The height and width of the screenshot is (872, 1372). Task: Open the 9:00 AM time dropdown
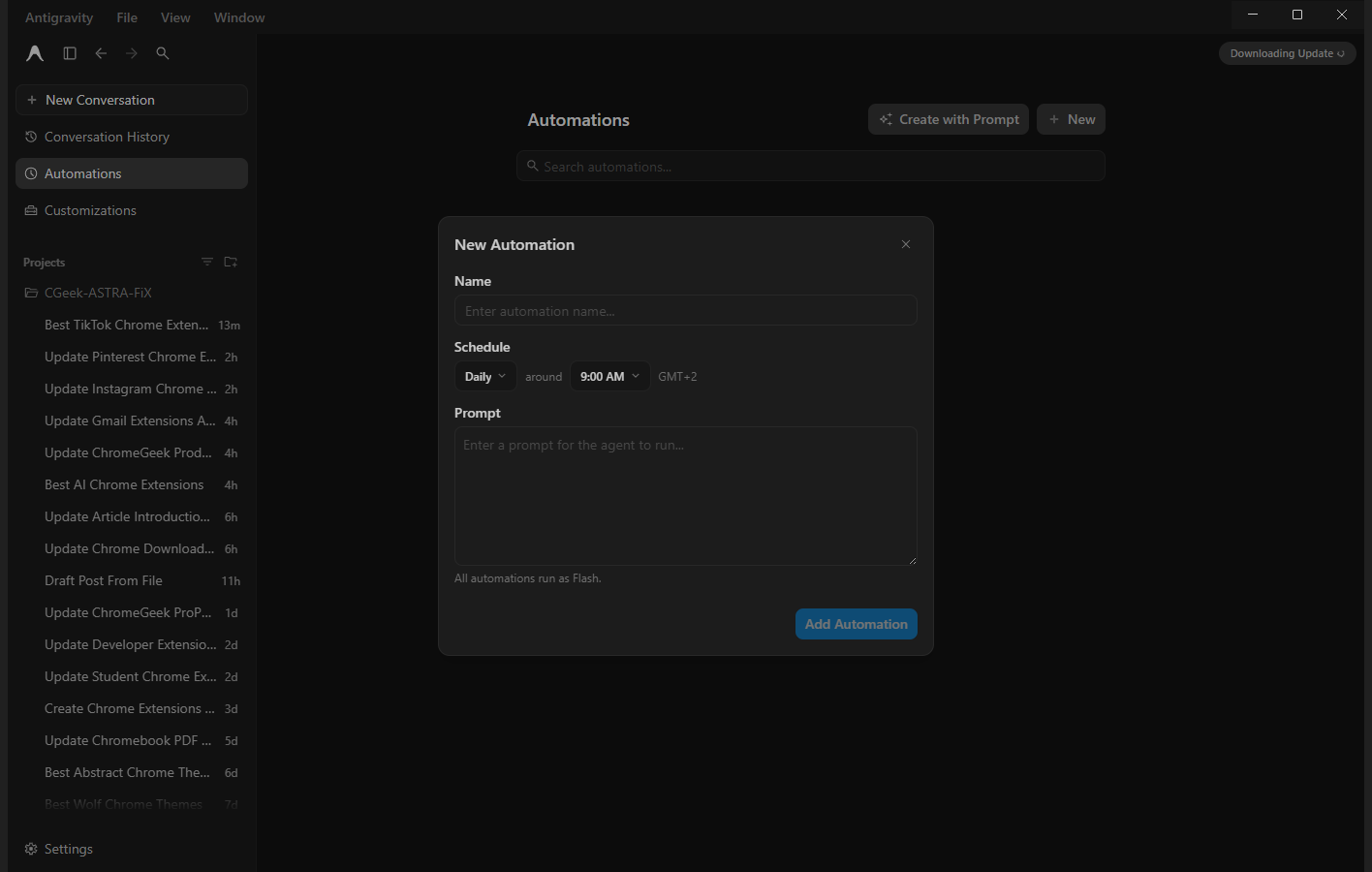pos(609,377)
